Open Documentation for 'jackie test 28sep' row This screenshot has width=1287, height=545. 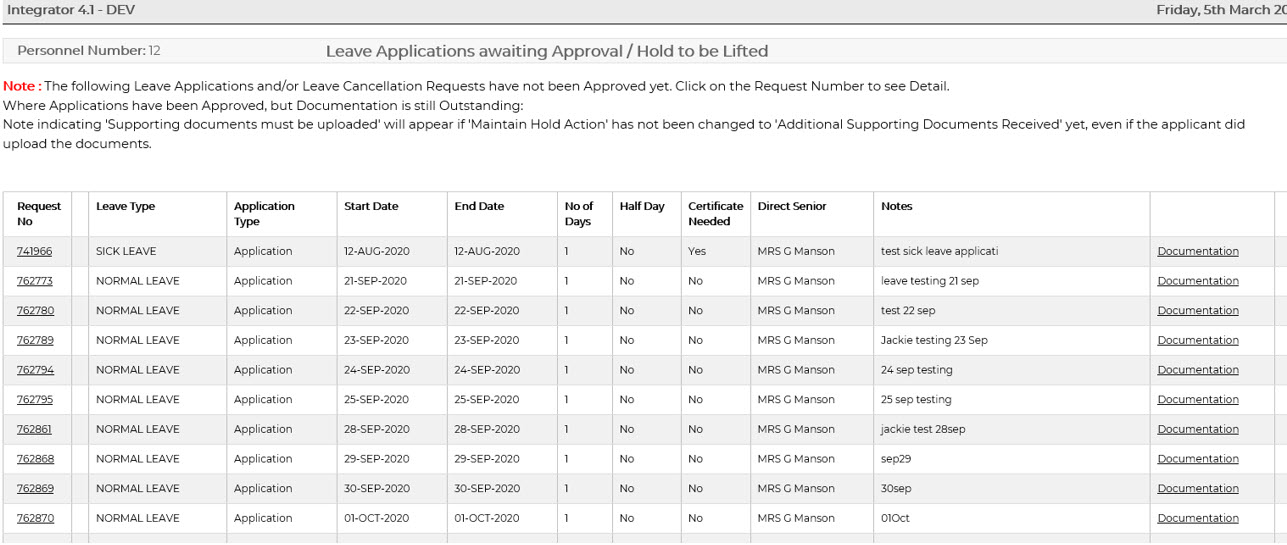coord(1197,429)
